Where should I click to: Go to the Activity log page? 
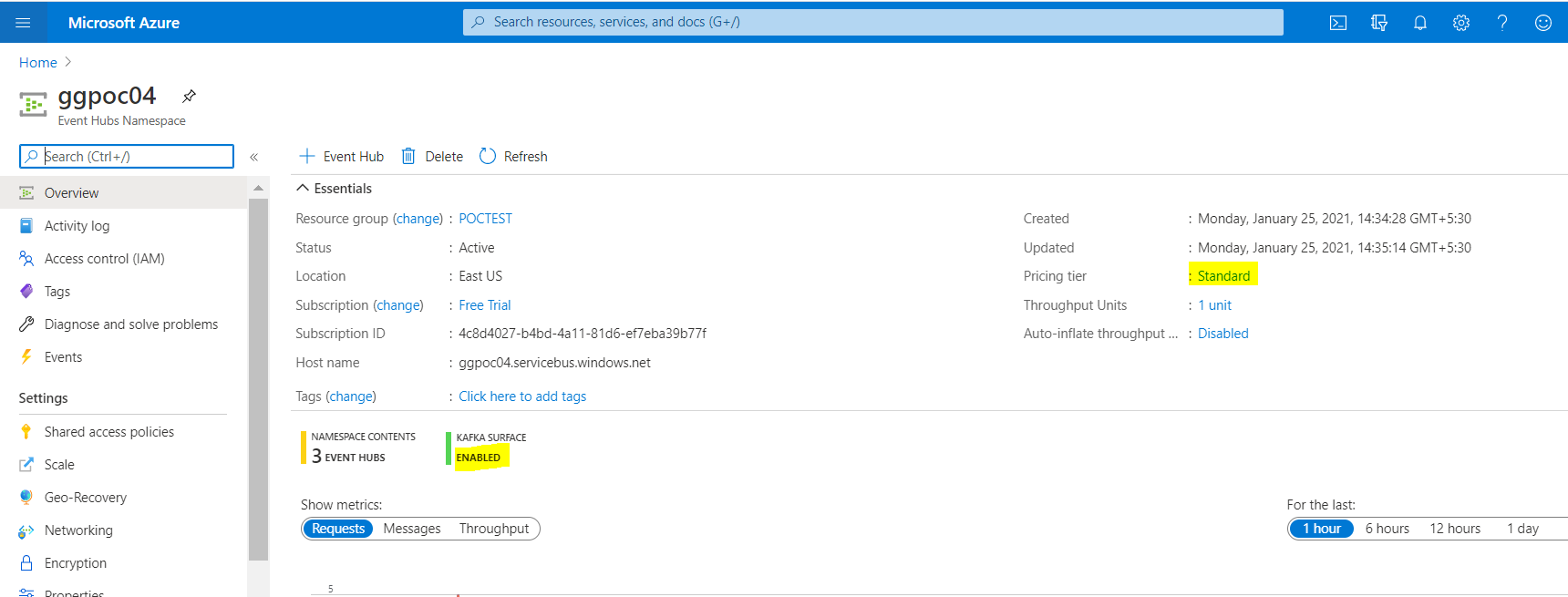coord(77,226)
